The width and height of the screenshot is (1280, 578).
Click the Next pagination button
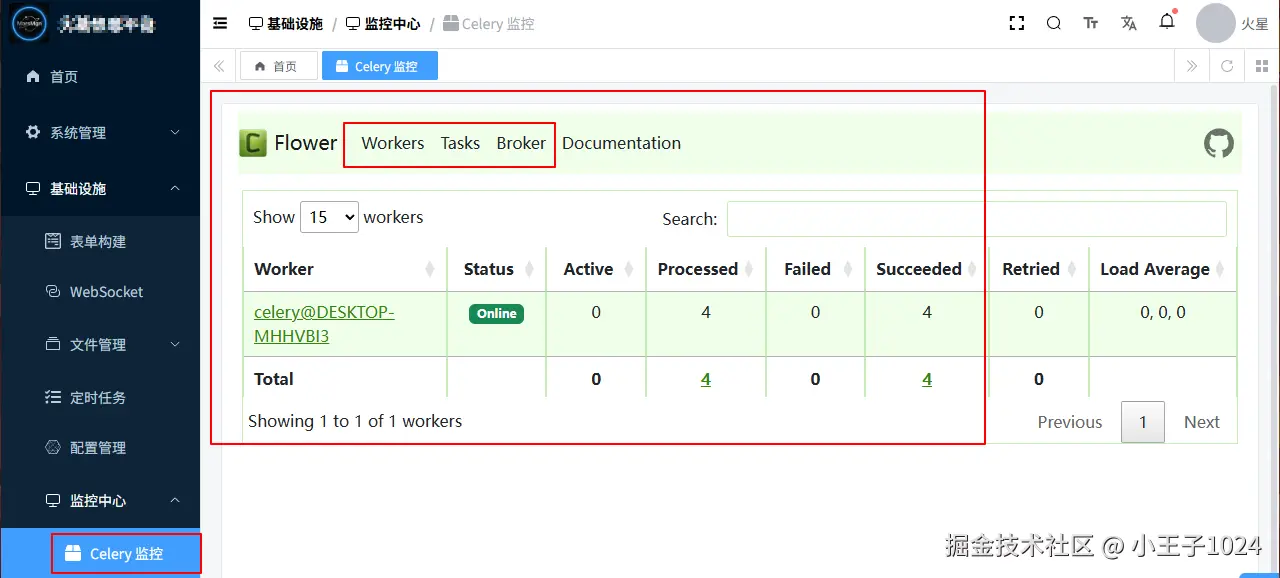tap(1201, 422)
